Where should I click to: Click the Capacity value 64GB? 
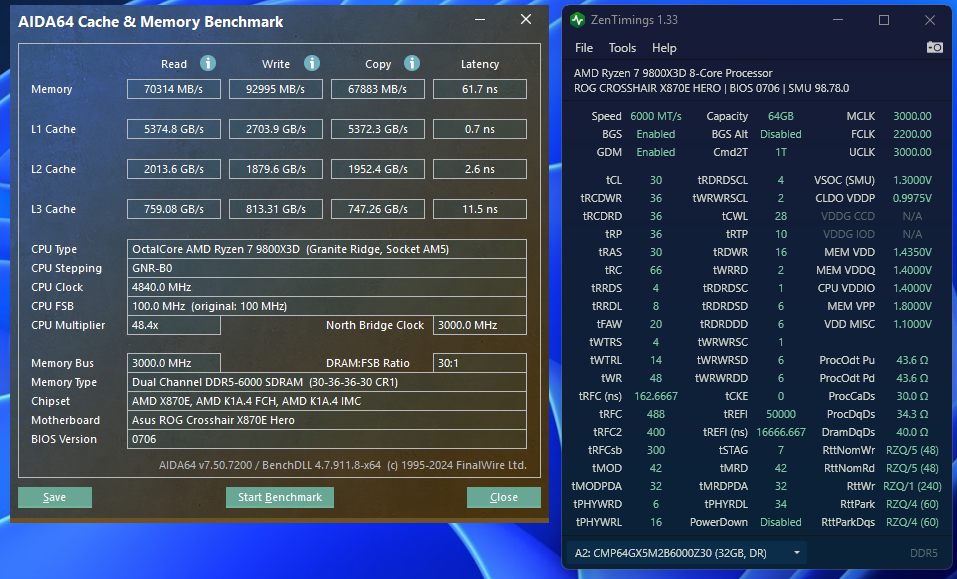(x=781, y=116)
